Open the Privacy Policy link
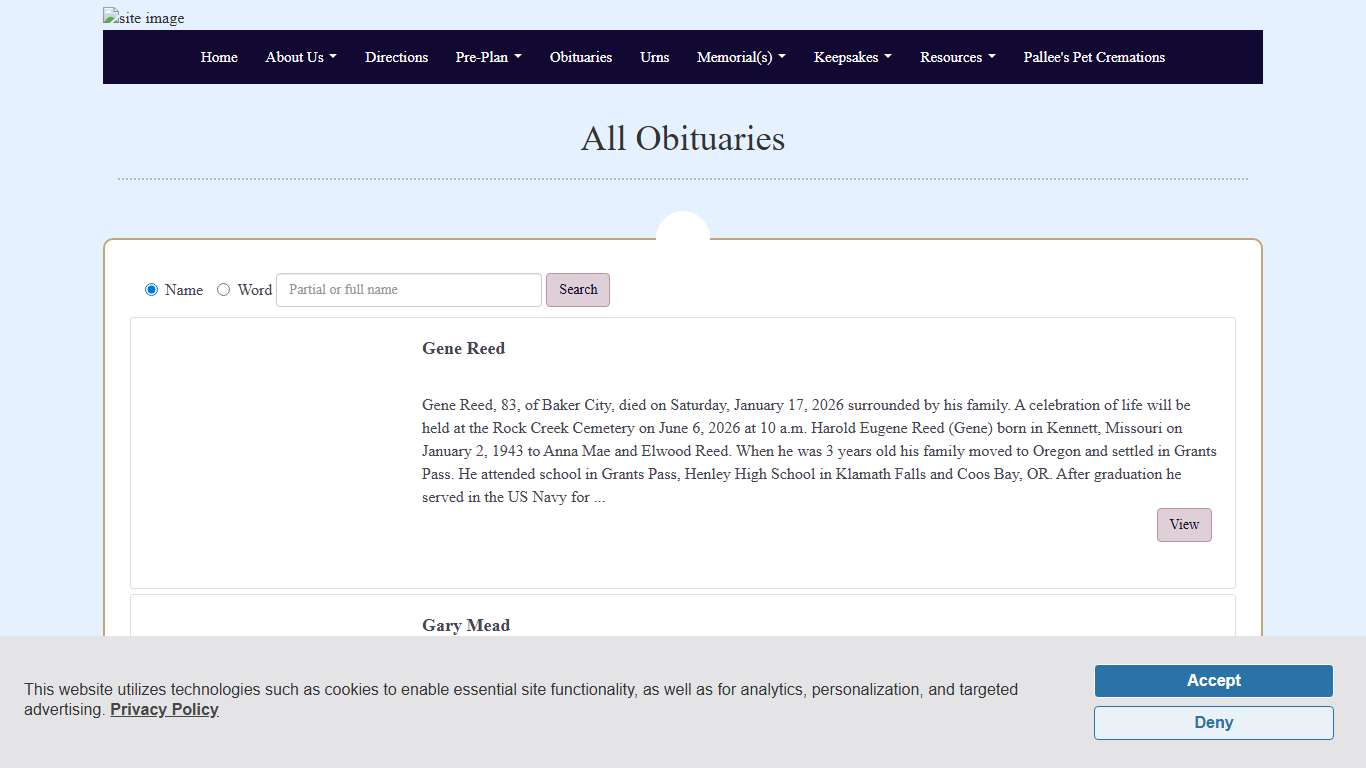The image size is (1366, 768). tap(164, 709)
